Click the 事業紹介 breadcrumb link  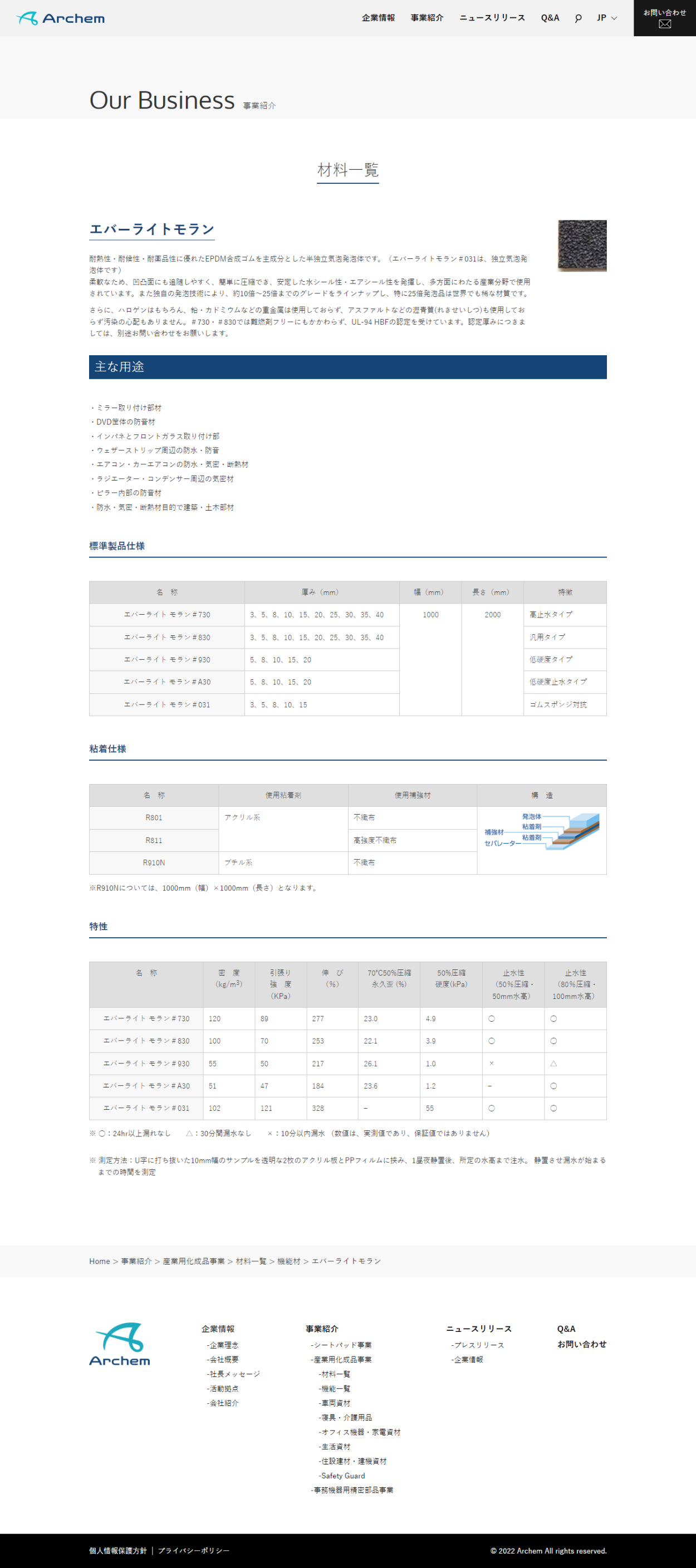pos(136,1261)
